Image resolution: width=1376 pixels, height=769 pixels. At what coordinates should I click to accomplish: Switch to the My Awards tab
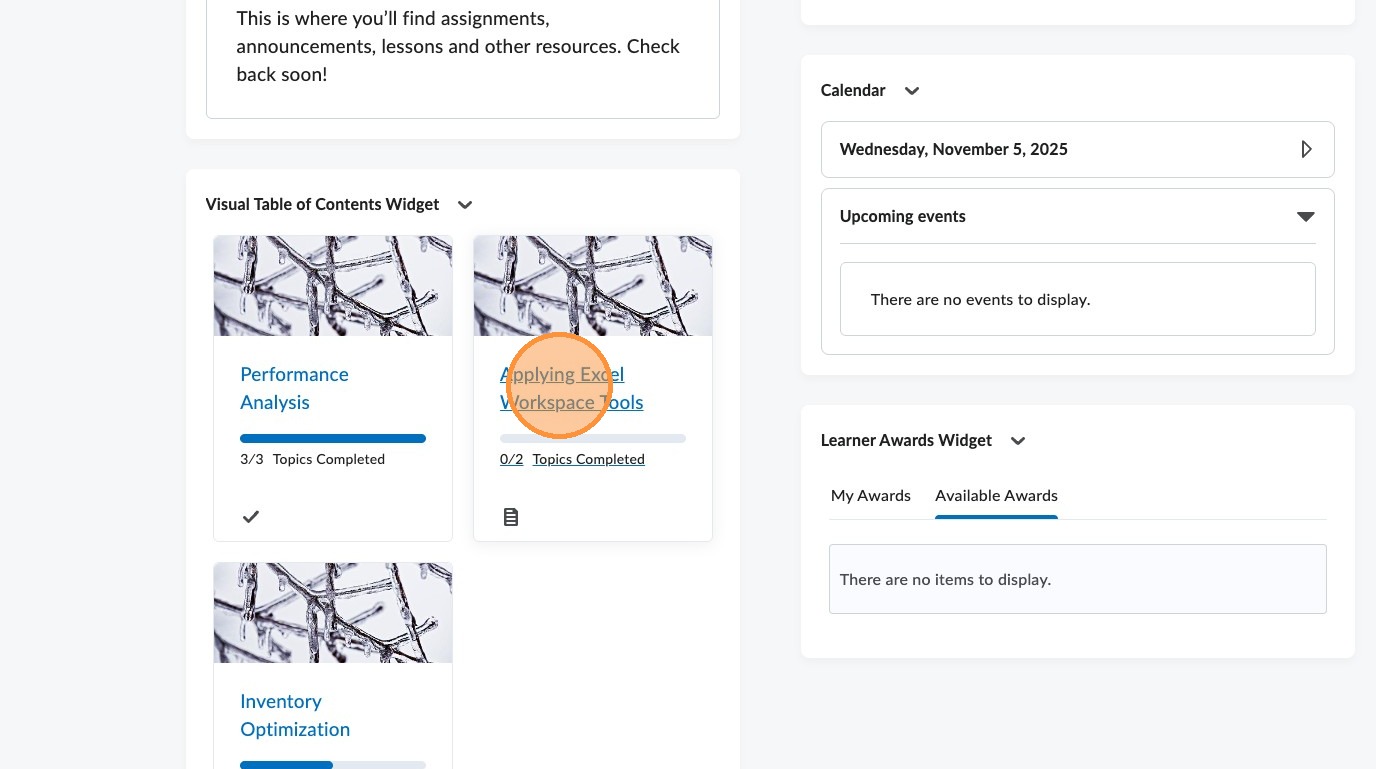pyautogui.click(x=871, y=496)
